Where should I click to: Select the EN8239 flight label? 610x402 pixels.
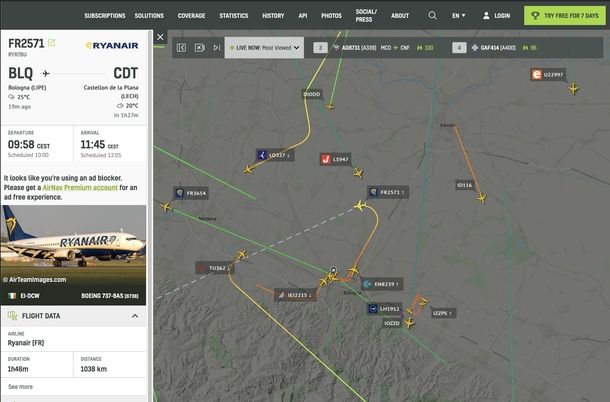tap(382, 284)
